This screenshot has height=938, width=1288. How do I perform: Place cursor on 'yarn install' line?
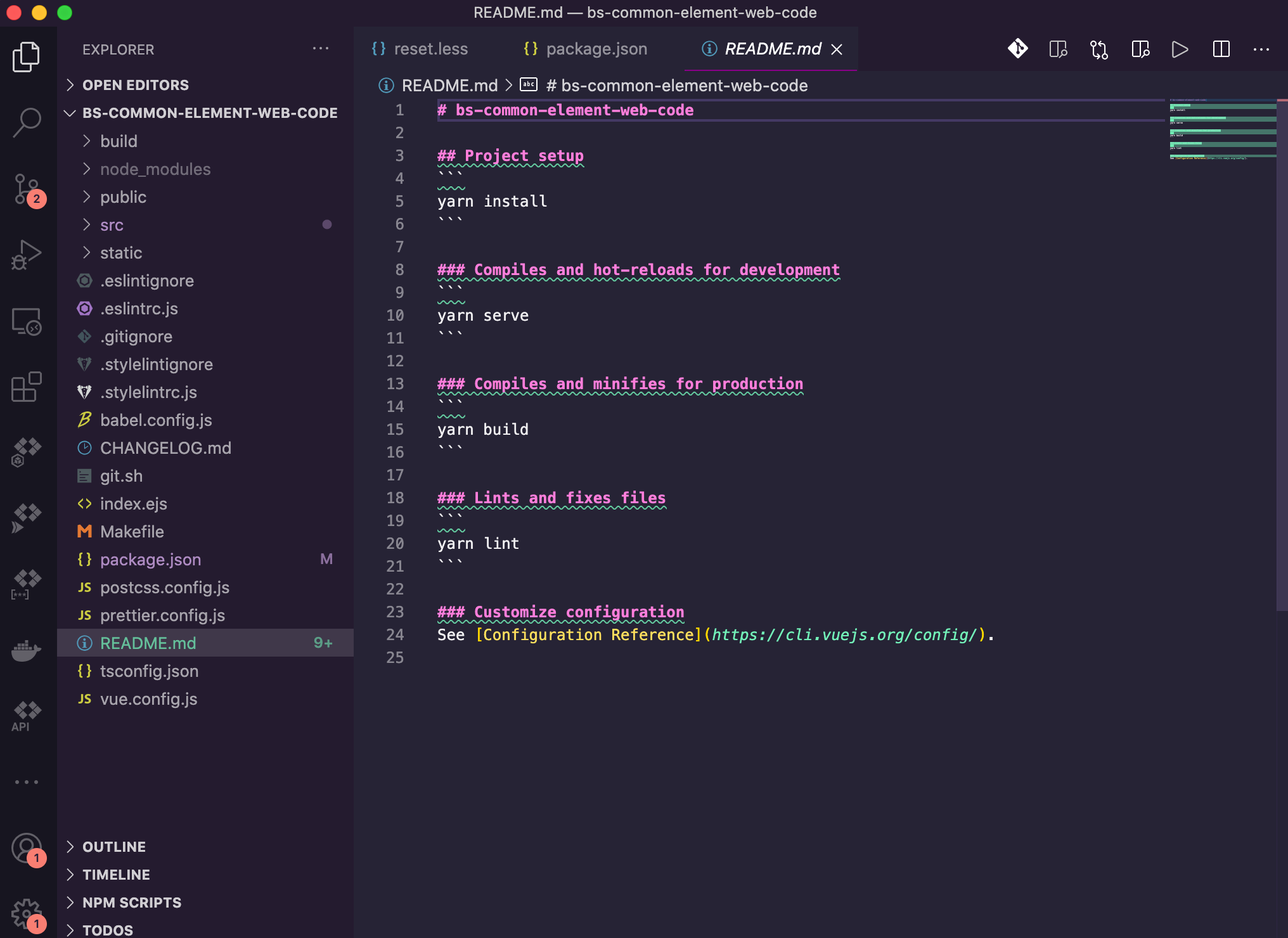(x=492, y=201)
